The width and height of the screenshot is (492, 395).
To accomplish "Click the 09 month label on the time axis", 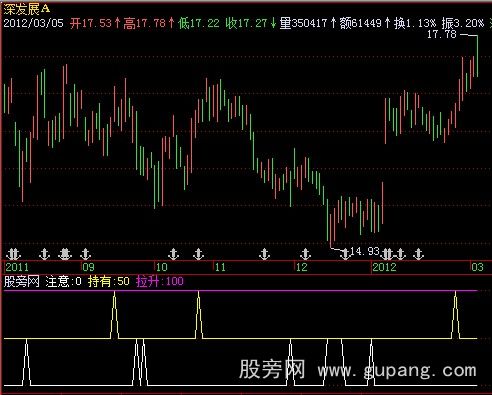I will point(89,267).
